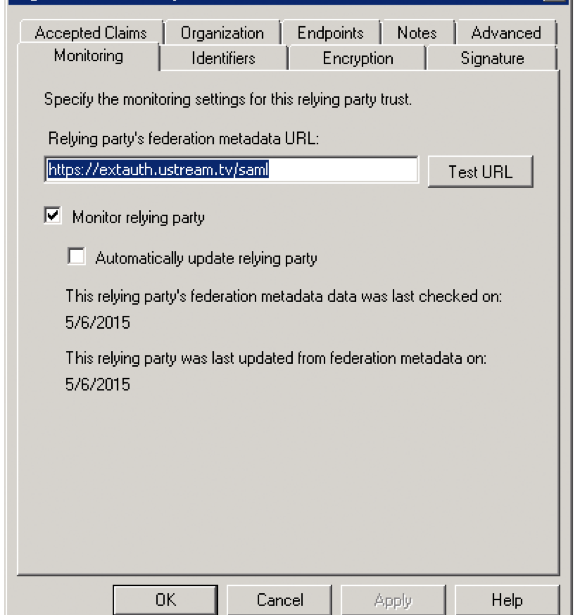
Task: Open the Advanced tab
Action: [x=506, y=33]
